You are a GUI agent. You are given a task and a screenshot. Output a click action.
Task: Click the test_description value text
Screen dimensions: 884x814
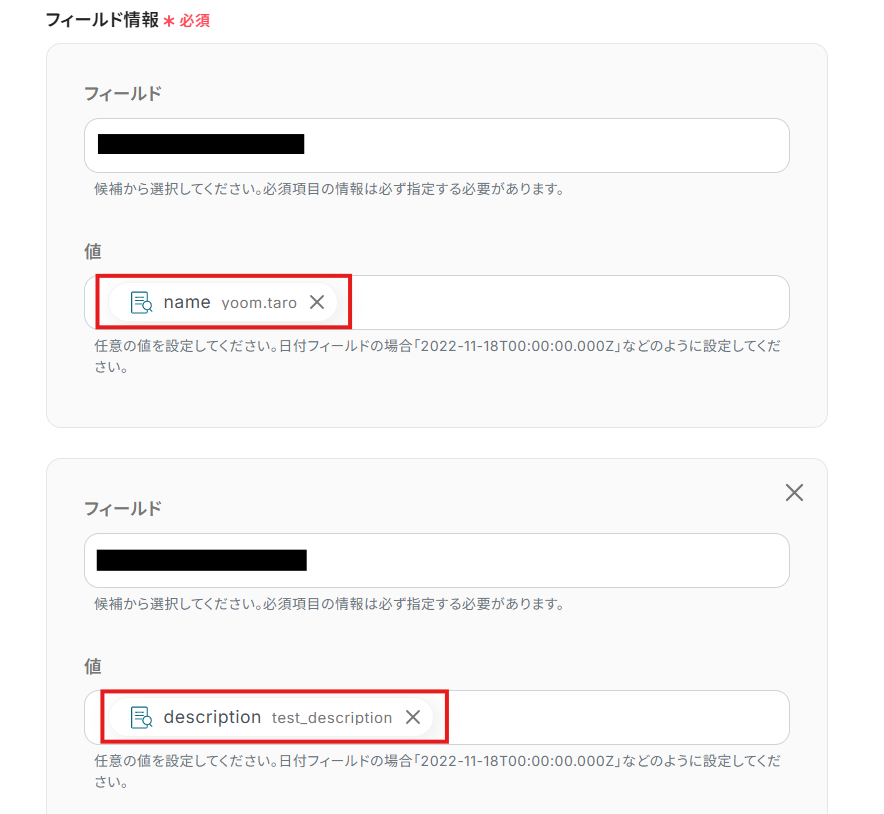(332, 718)
